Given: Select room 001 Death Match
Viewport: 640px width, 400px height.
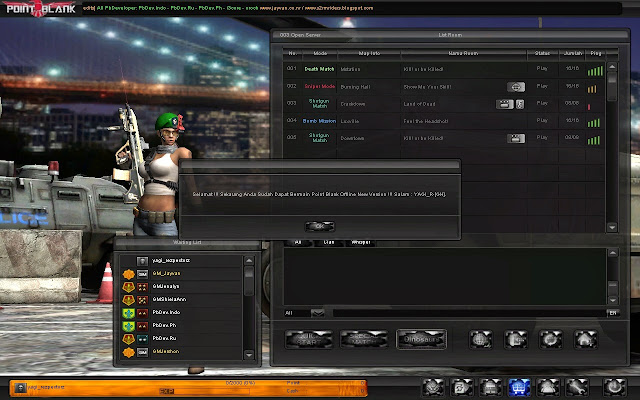Looking at the screenshot, I should pos(443,69).
